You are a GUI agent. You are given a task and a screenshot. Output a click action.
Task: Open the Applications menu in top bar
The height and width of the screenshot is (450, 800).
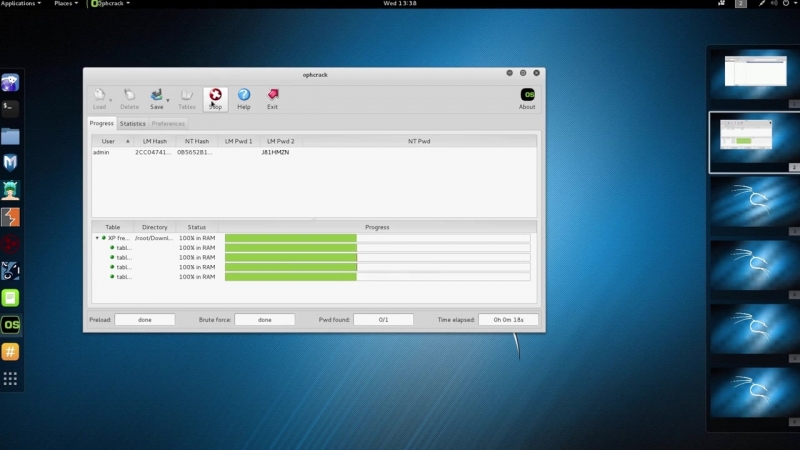tap(20, 4)
